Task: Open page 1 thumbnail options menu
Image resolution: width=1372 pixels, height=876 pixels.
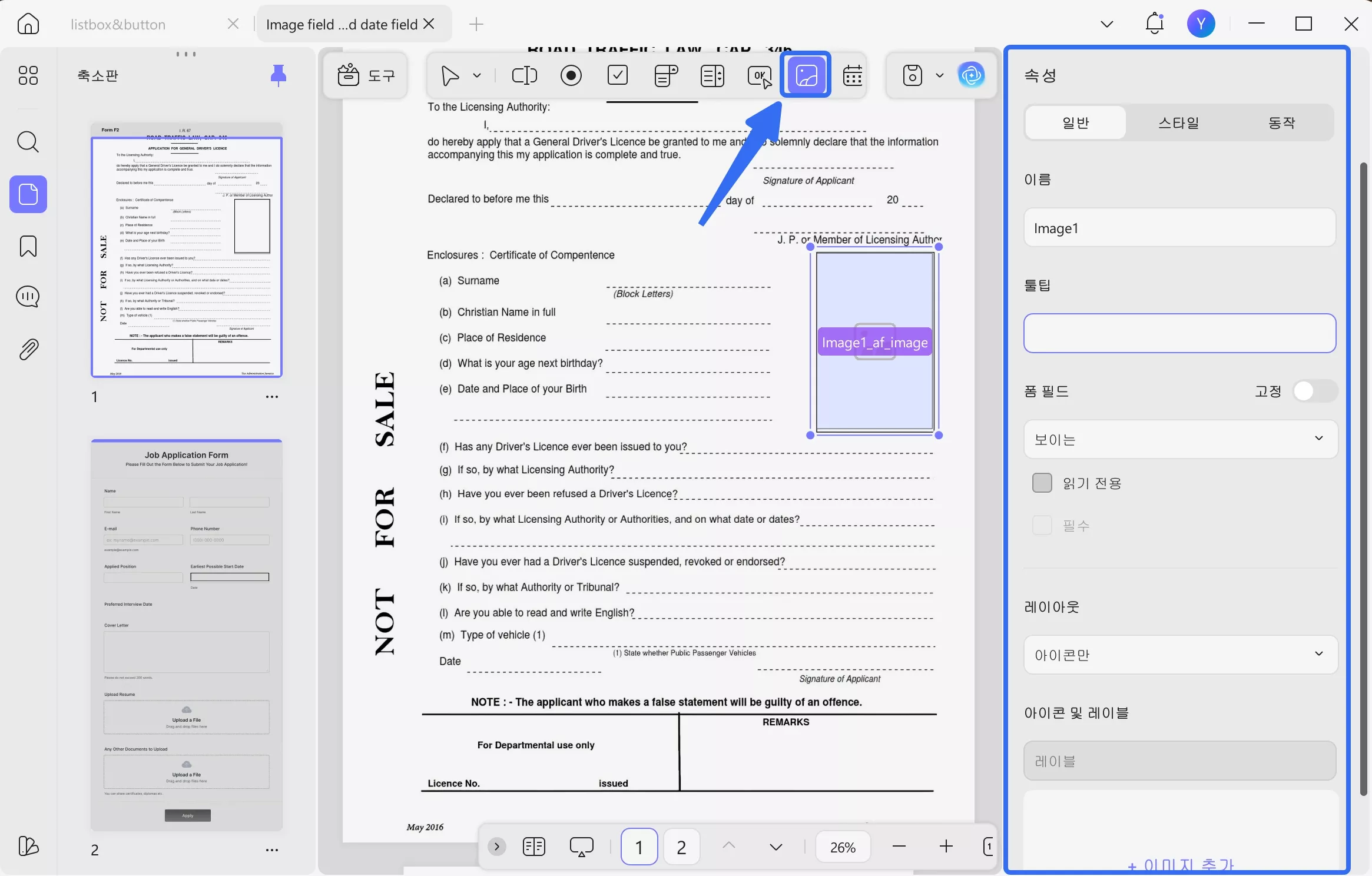Action: tap(271, 397)
